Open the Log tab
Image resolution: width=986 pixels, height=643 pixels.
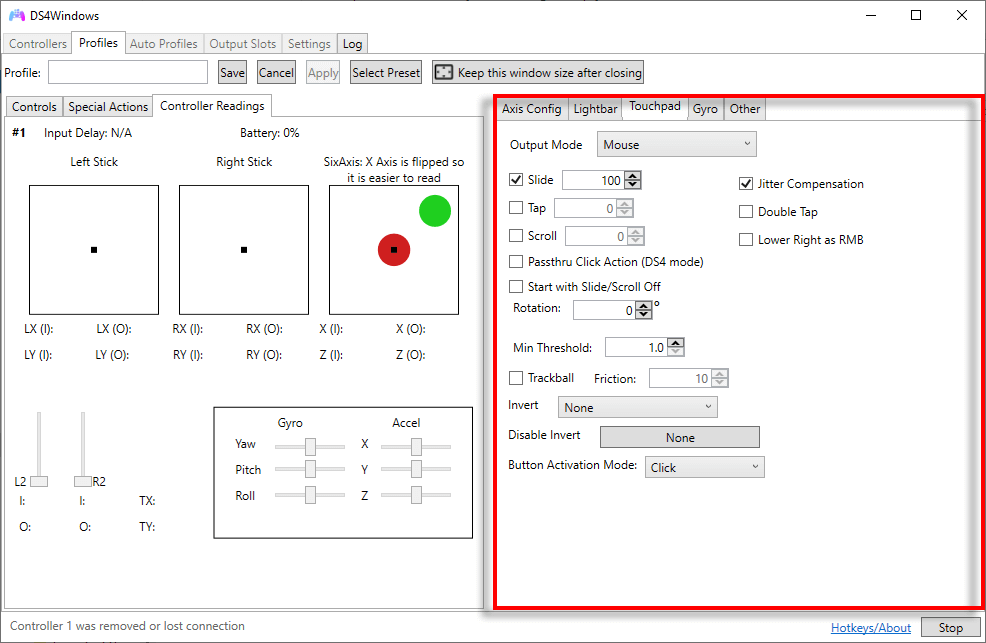[352, 43]
